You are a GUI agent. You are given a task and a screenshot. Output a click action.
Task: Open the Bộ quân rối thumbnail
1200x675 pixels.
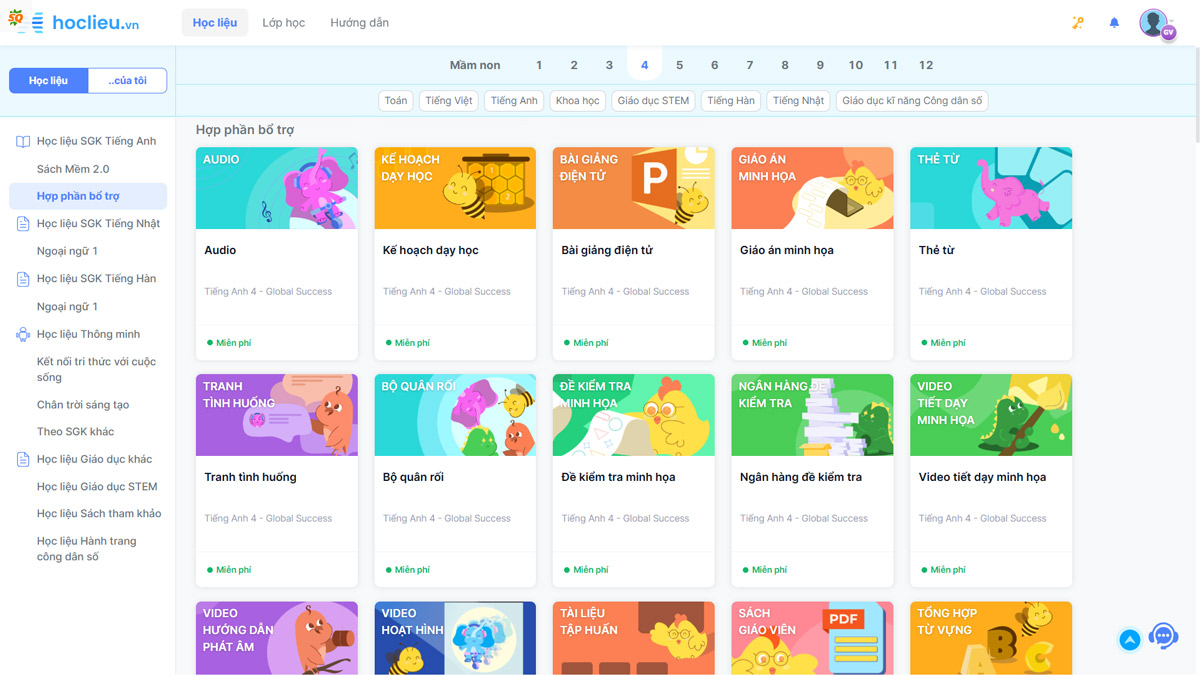coord(455,415)
